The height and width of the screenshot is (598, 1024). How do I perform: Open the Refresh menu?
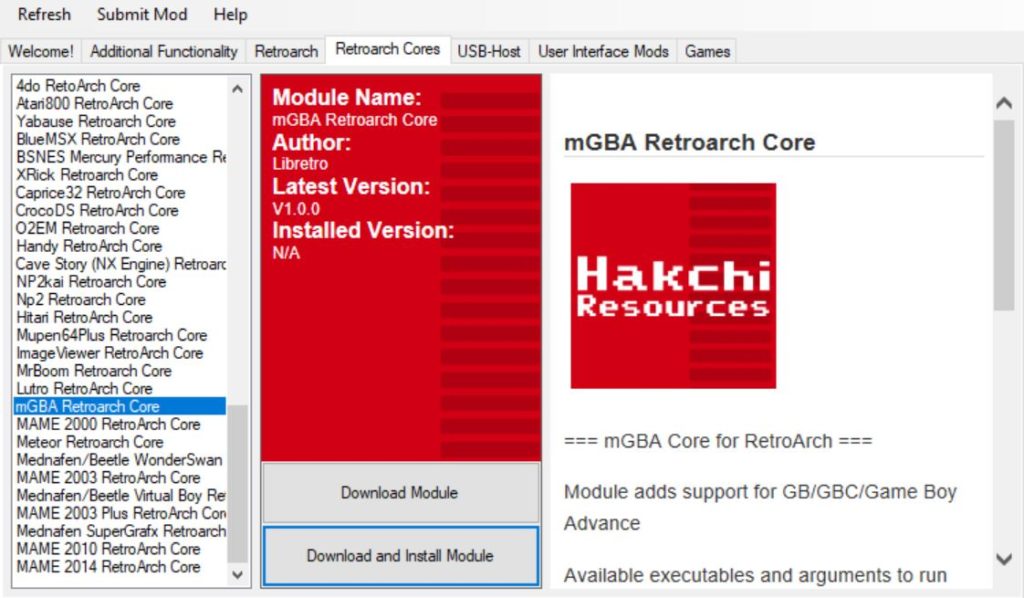click(44, 14)
